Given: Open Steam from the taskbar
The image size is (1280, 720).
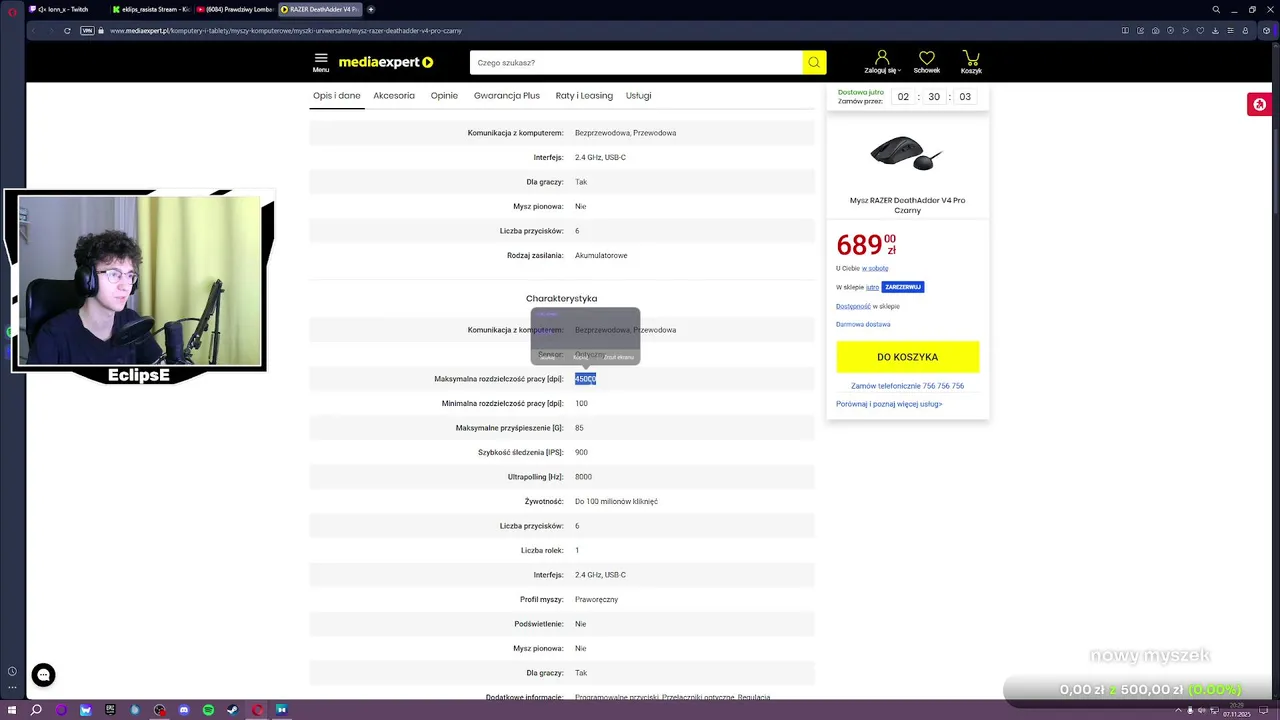Looking at the screenshot, I should click(x=232, y=710).
